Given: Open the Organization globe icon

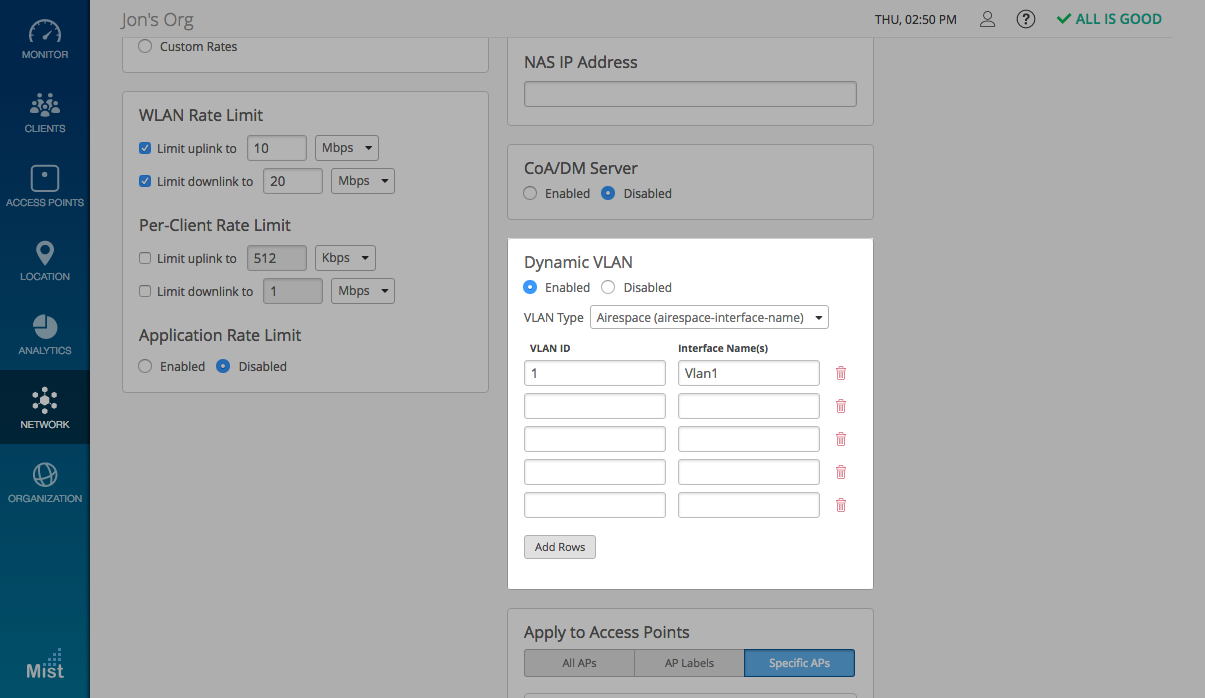Looking at the screenshot, I should (45, 483).
